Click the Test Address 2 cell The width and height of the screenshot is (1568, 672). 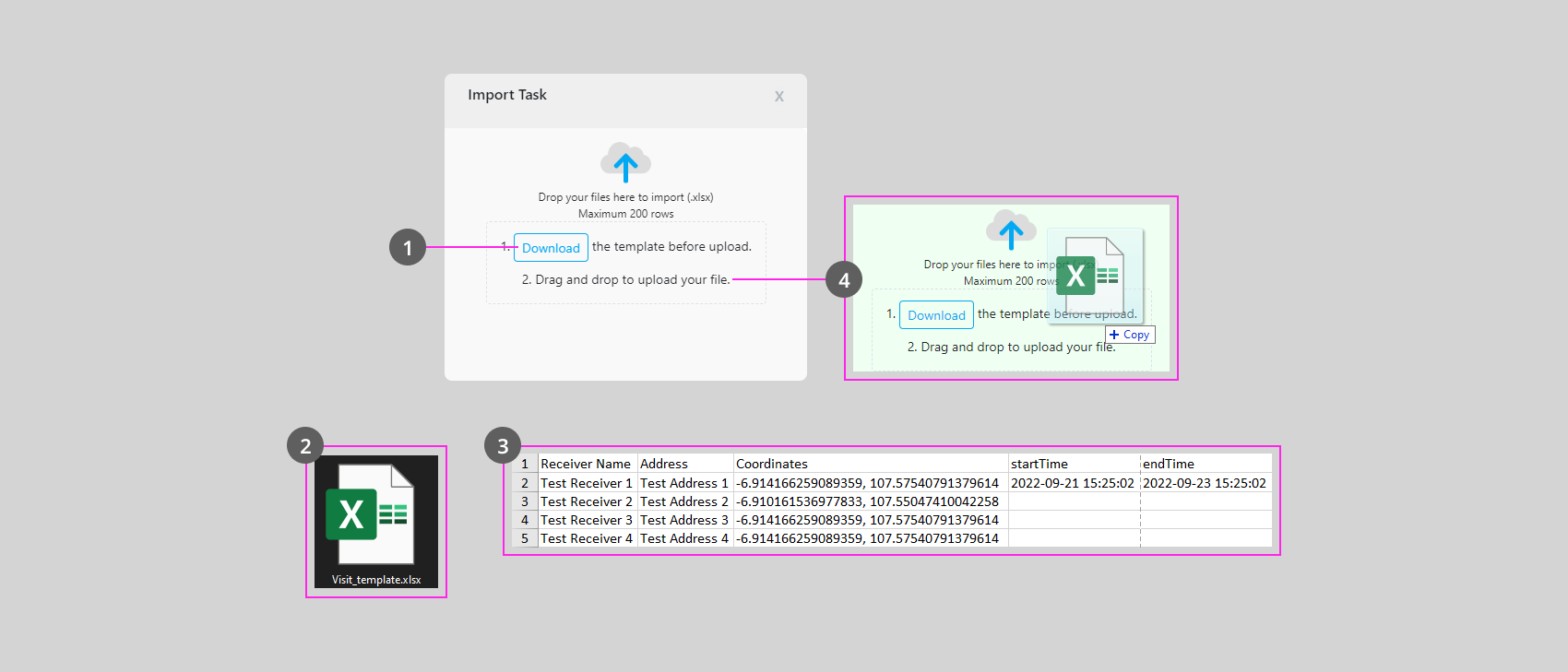(684, 501)
